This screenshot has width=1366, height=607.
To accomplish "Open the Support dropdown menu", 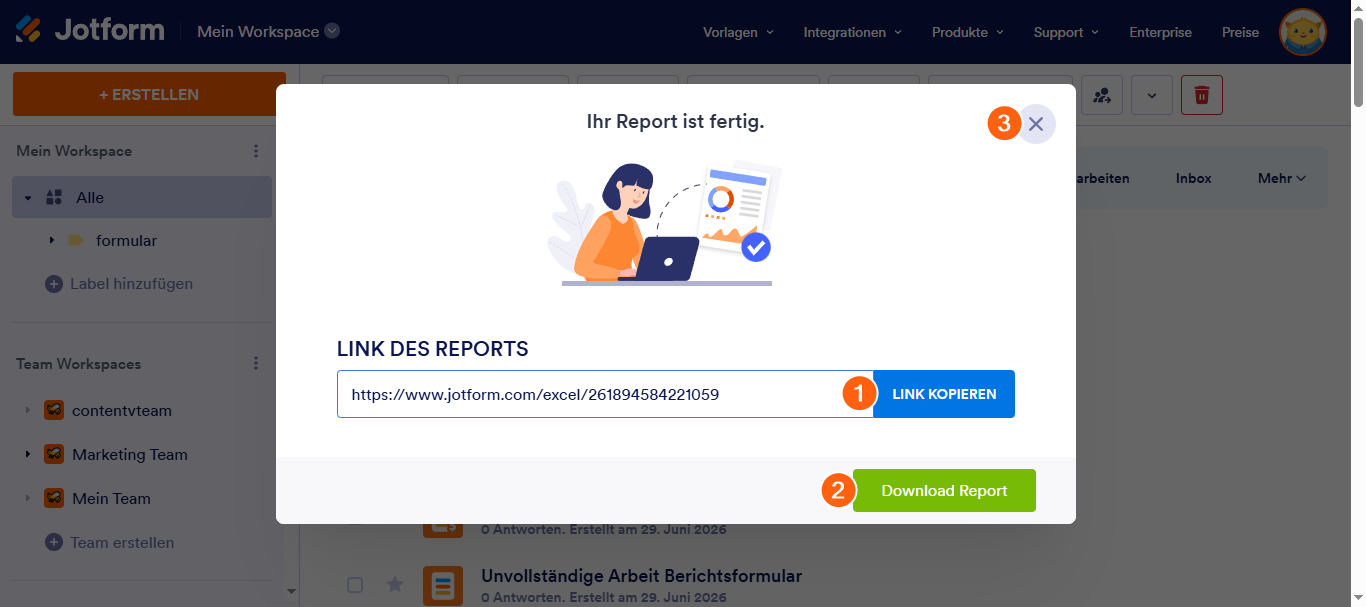I will click(x=1066, y=32).
